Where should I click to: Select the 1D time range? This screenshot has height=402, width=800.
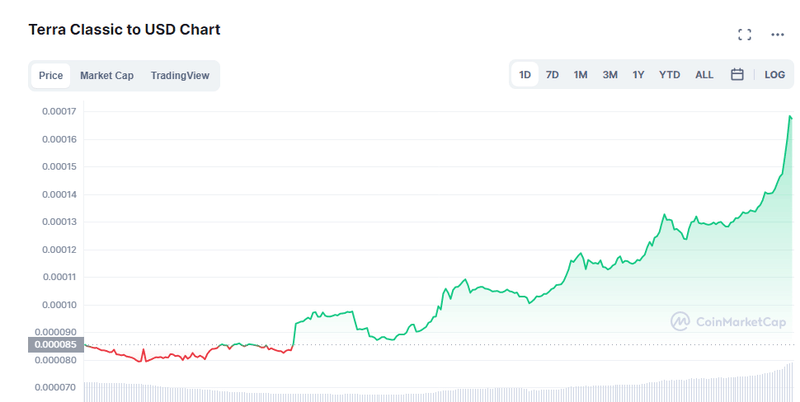(x=525, y=75)
